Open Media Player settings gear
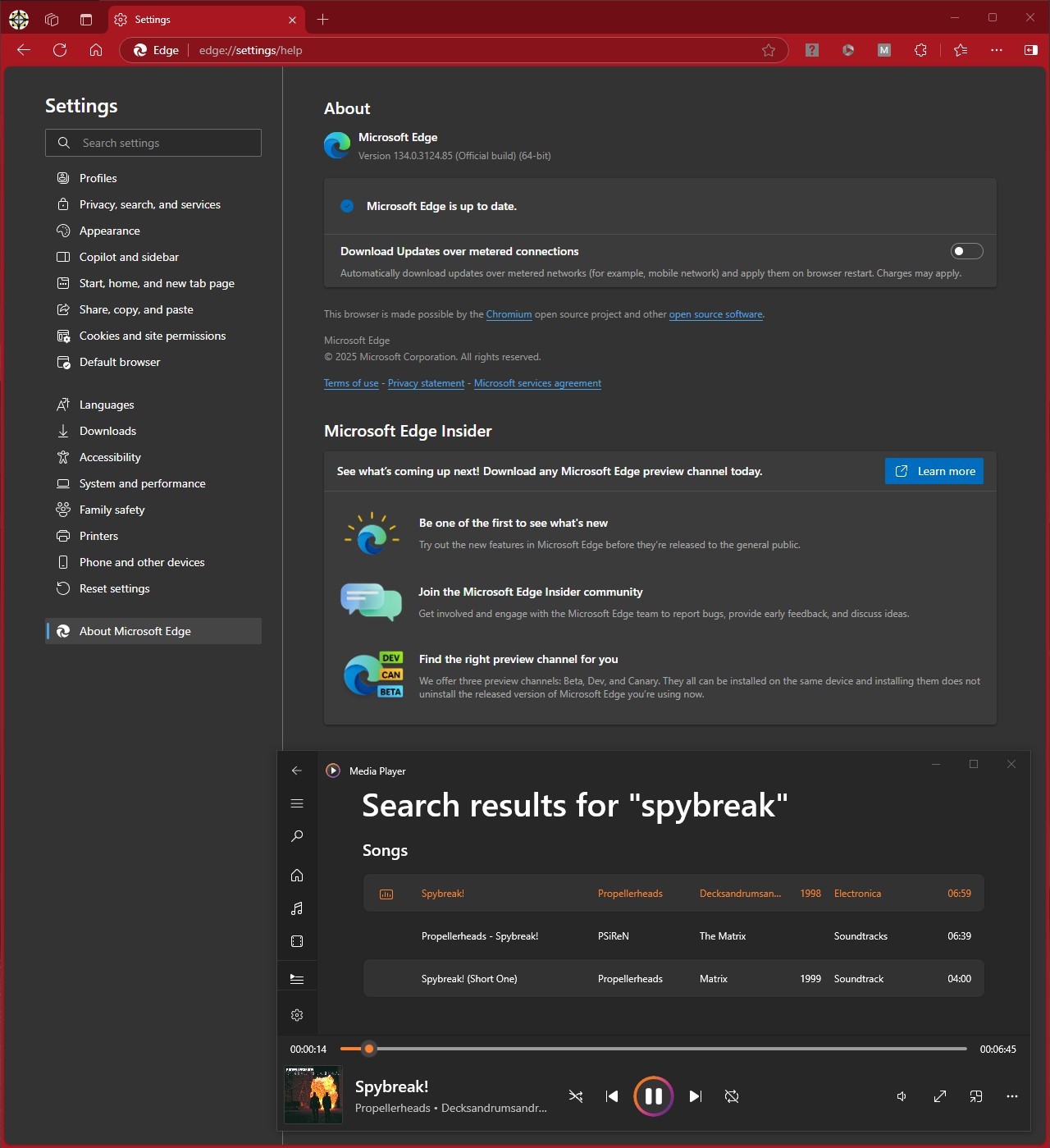The image size is (1050, 1148). (x=297, y=1015)
